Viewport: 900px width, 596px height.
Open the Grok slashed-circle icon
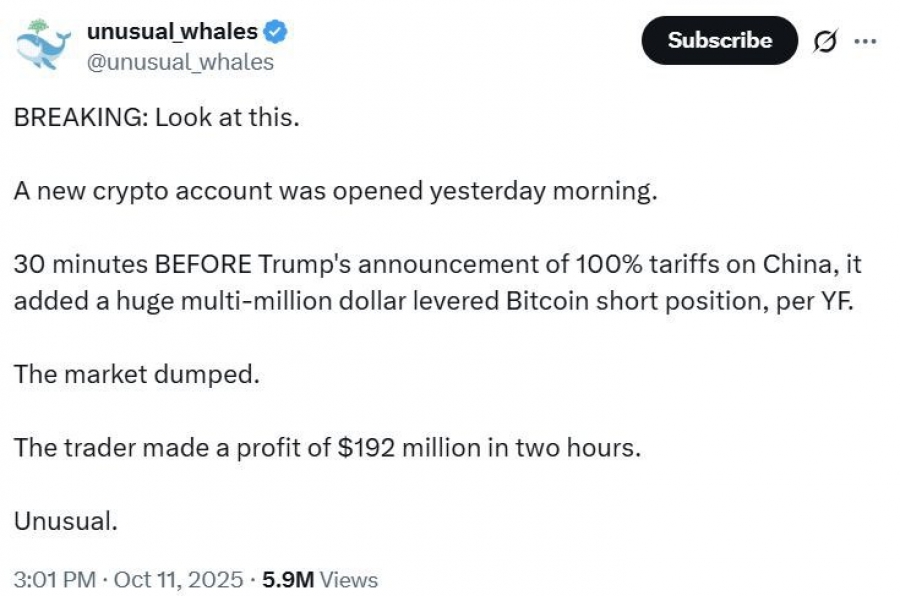coord(826,42)
